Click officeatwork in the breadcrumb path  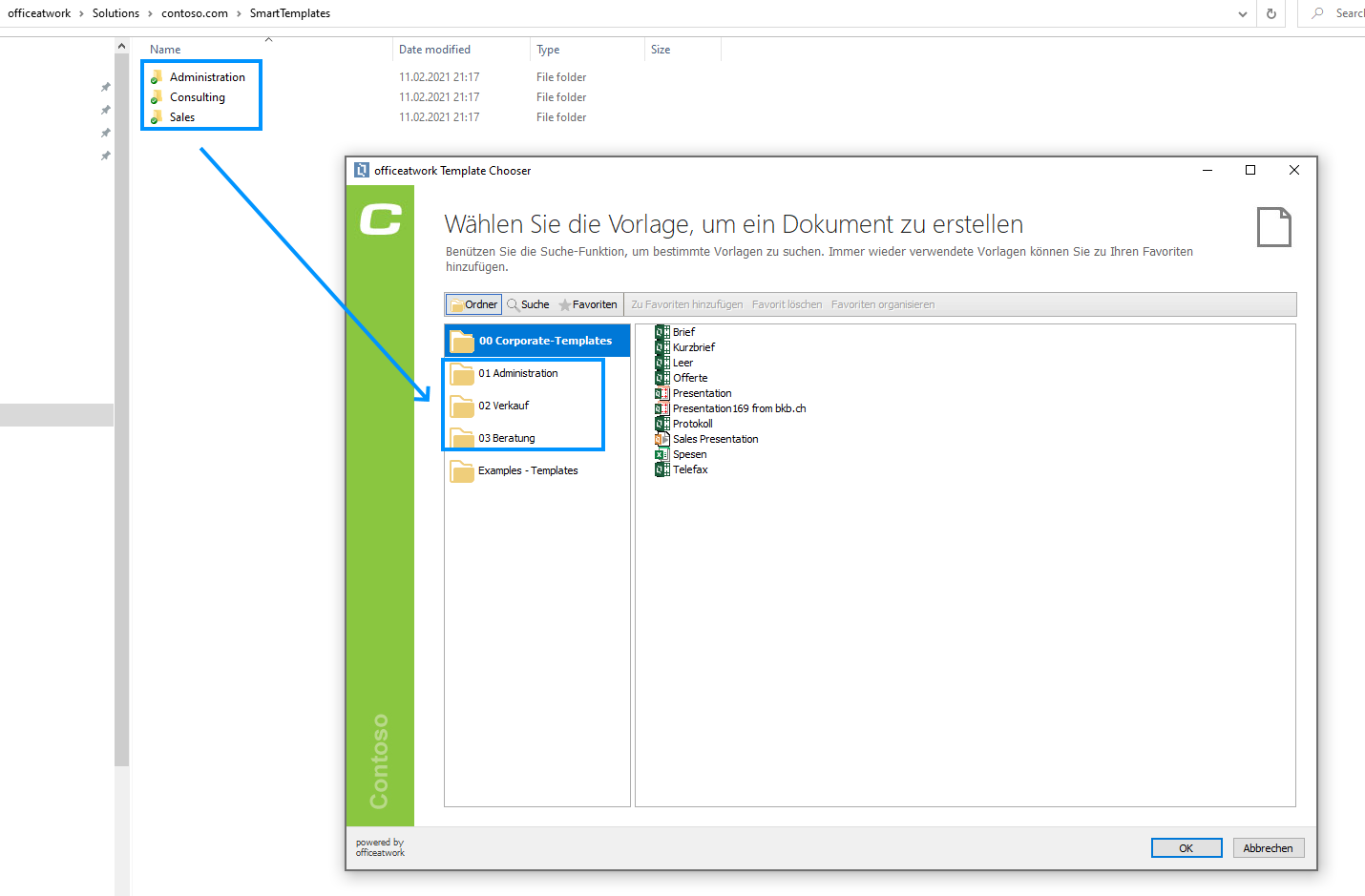(x=39, y=13)
